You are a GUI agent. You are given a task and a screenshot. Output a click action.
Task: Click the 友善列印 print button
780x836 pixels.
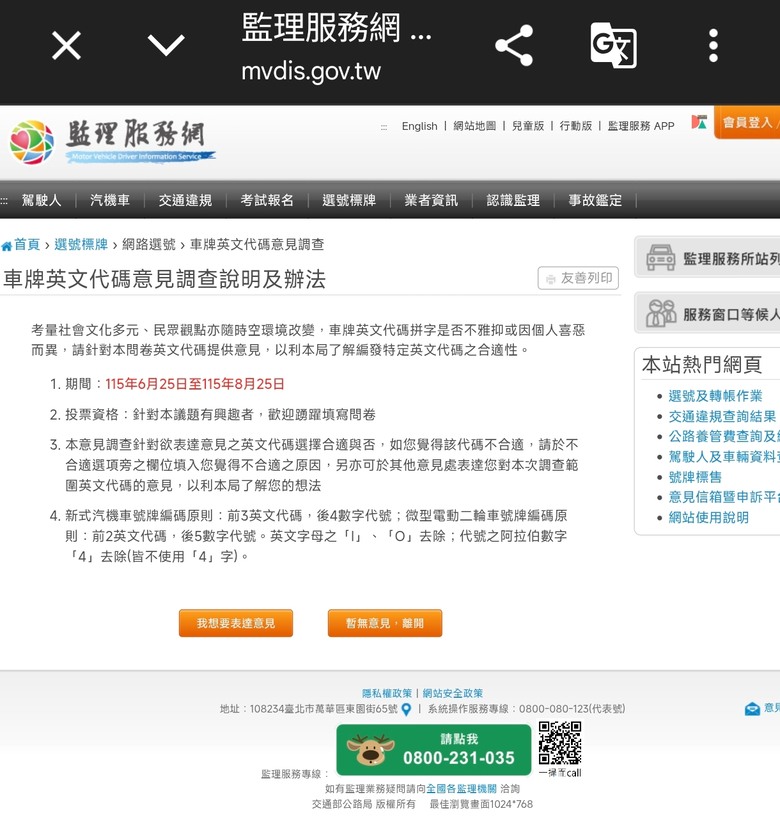[x=578, y=278]
